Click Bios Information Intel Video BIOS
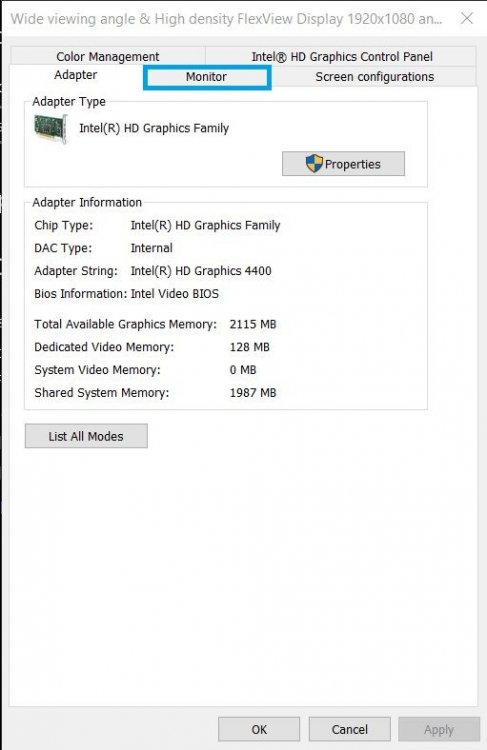487x750 pixels. click(175, 294)
